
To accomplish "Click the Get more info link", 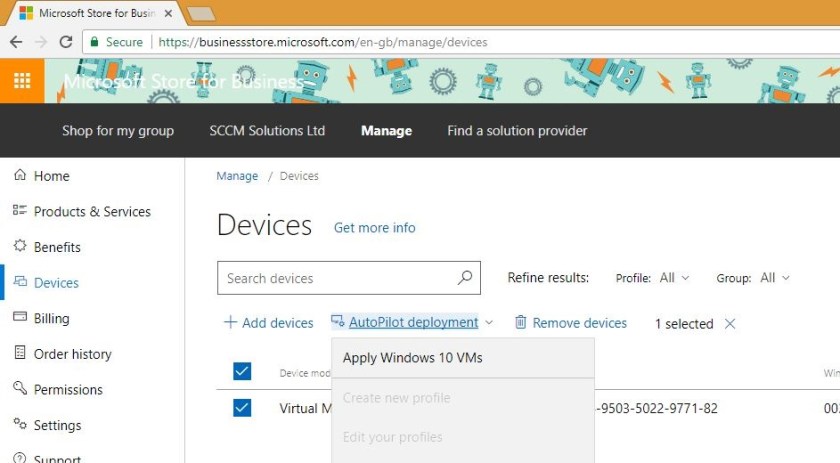I will click(x=374, y=228).
